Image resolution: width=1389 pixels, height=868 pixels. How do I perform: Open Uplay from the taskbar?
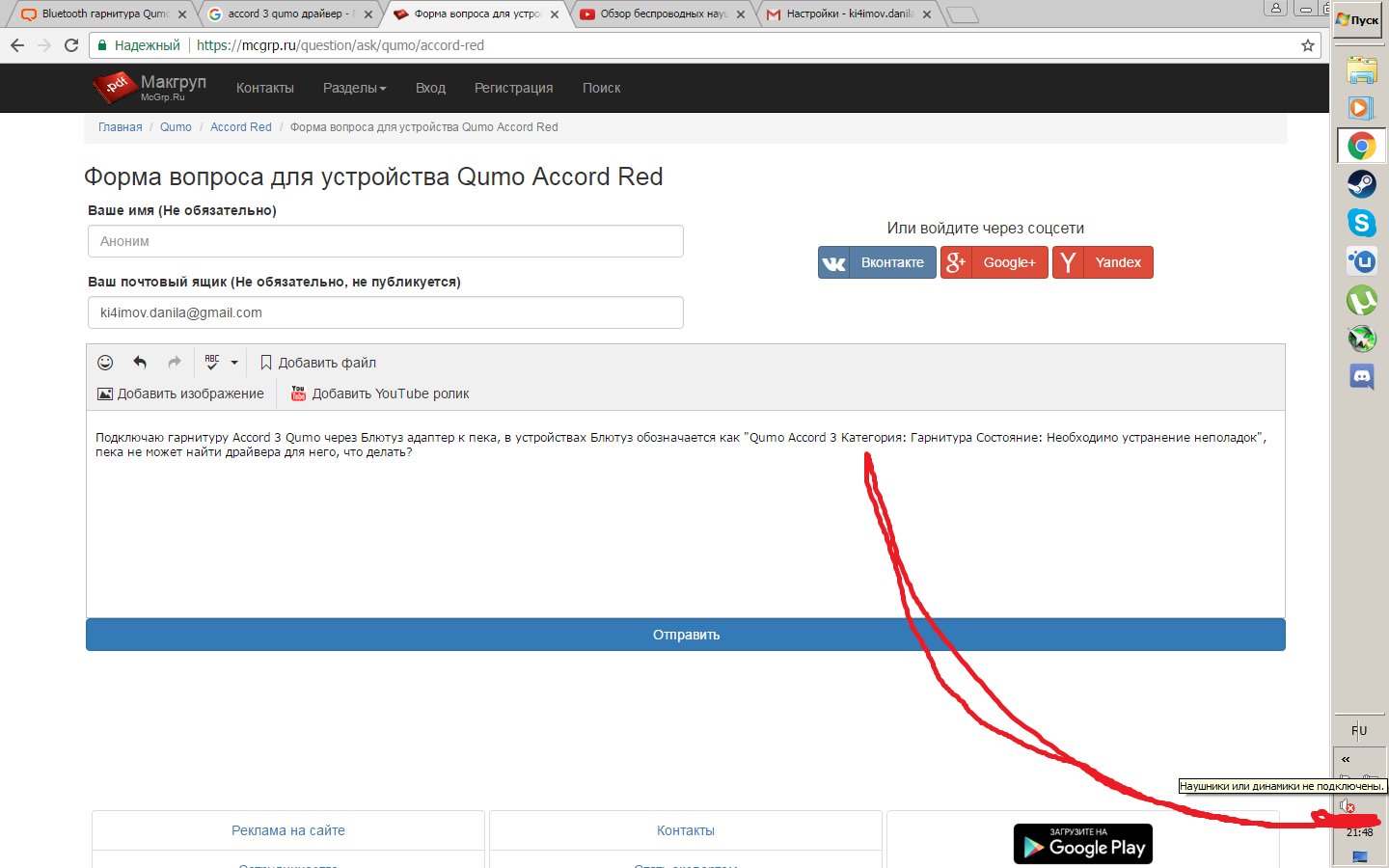tap(1361, 261)
